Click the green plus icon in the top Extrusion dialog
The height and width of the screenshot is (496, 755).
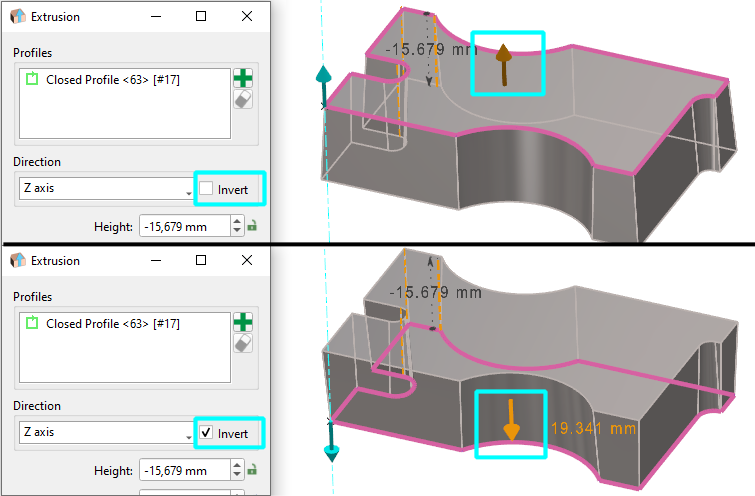pos(243,78)
